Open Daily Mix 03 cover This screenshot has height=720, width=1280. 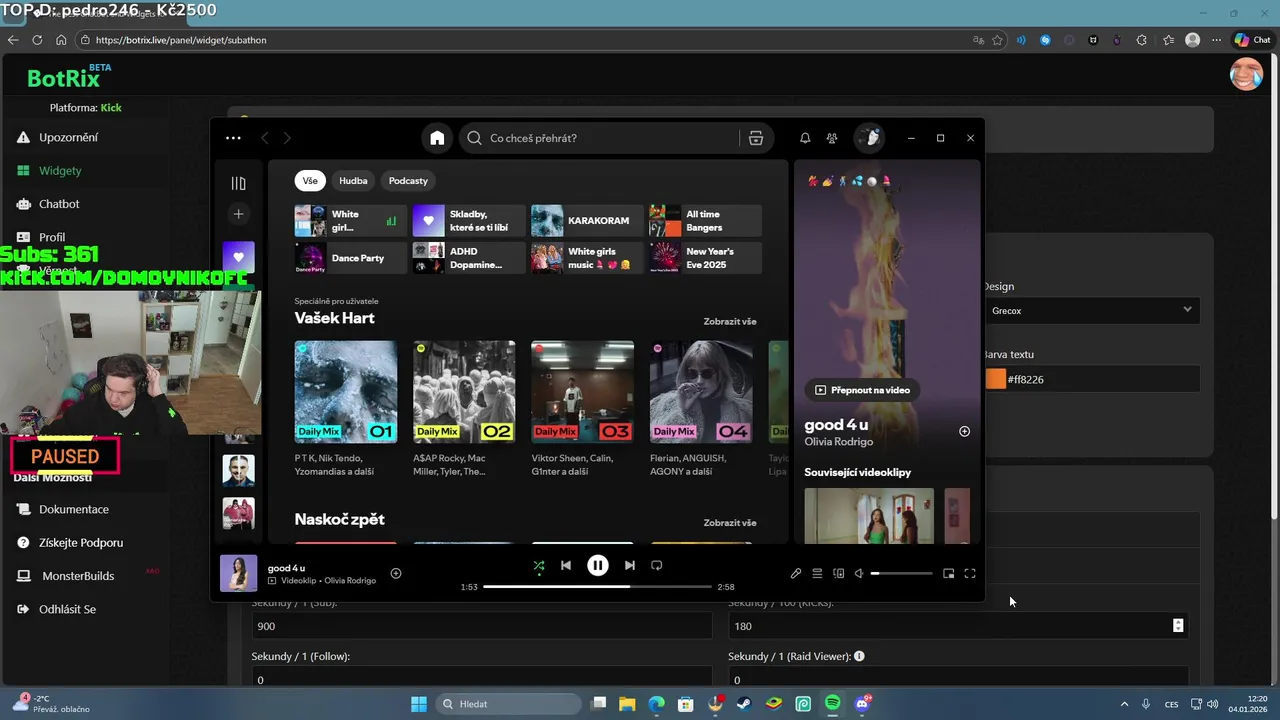pos(582,392)
